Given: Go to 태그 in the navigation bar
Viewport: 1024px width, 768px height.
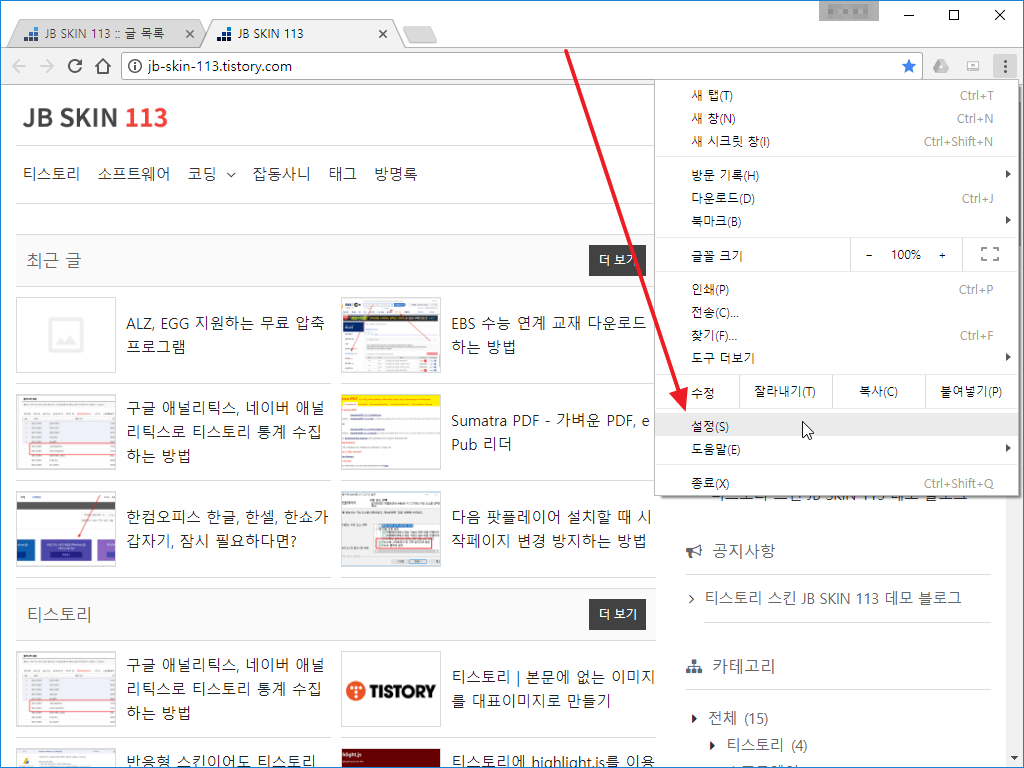Looking at the screenshot, I should 343,174.
